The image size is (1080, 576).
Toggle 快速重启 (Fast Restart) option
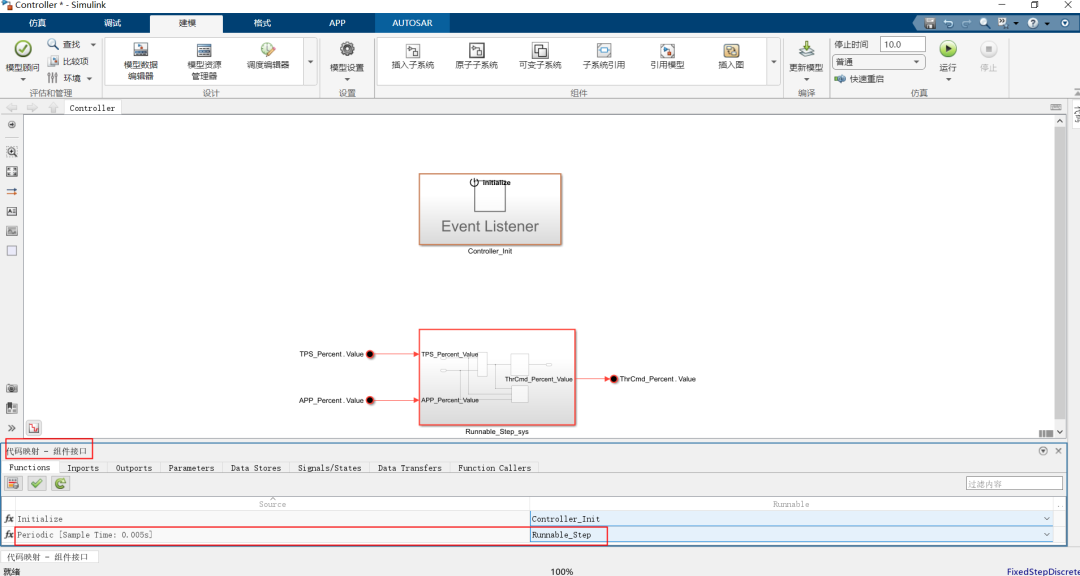[866, 79]
